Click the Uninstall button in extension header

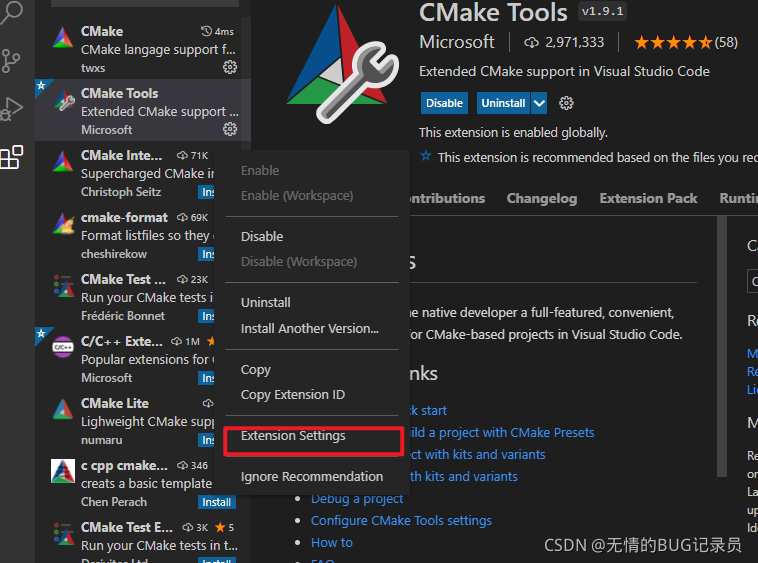503,103
